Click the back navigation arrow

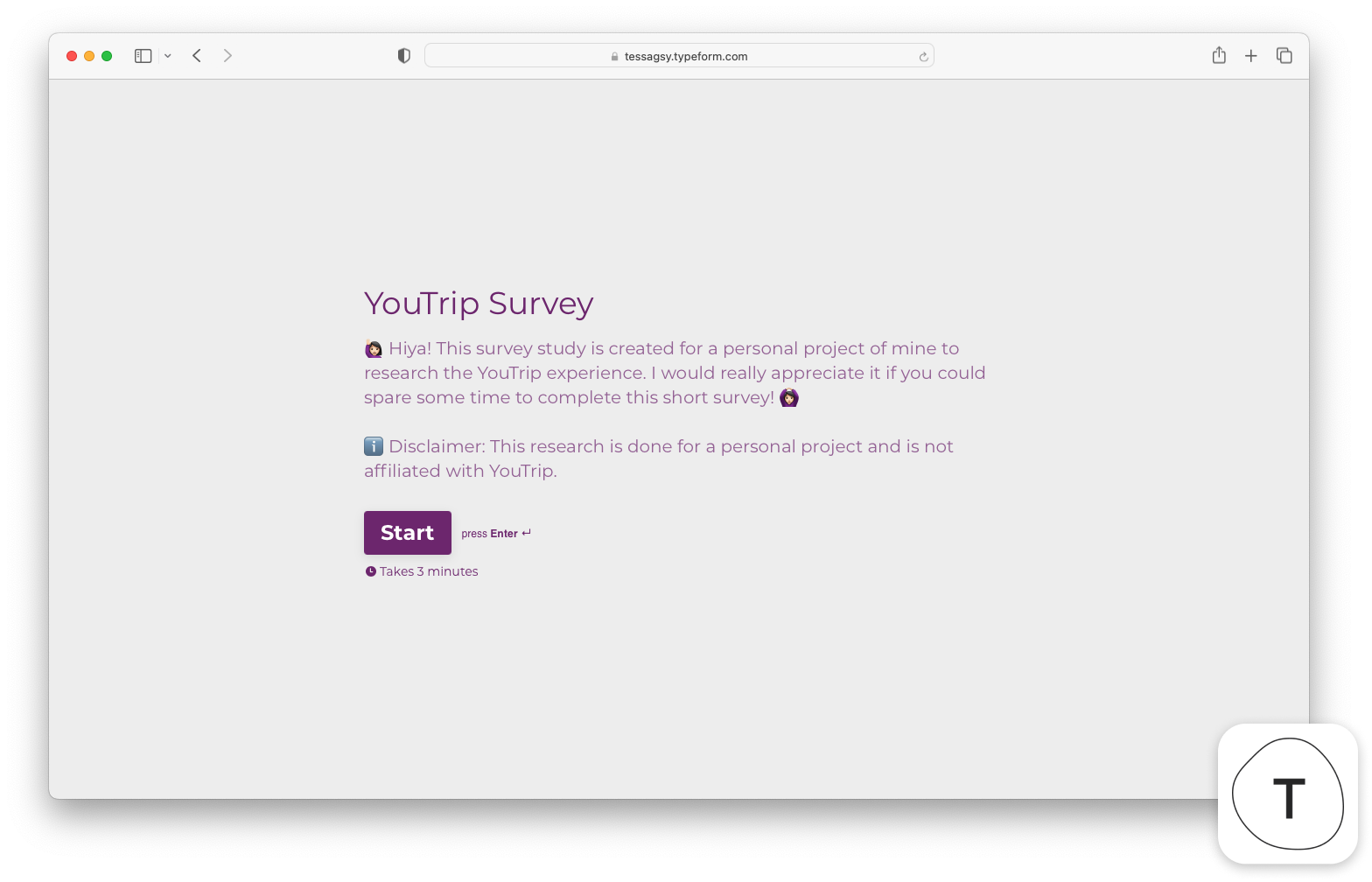click(196, 55)
